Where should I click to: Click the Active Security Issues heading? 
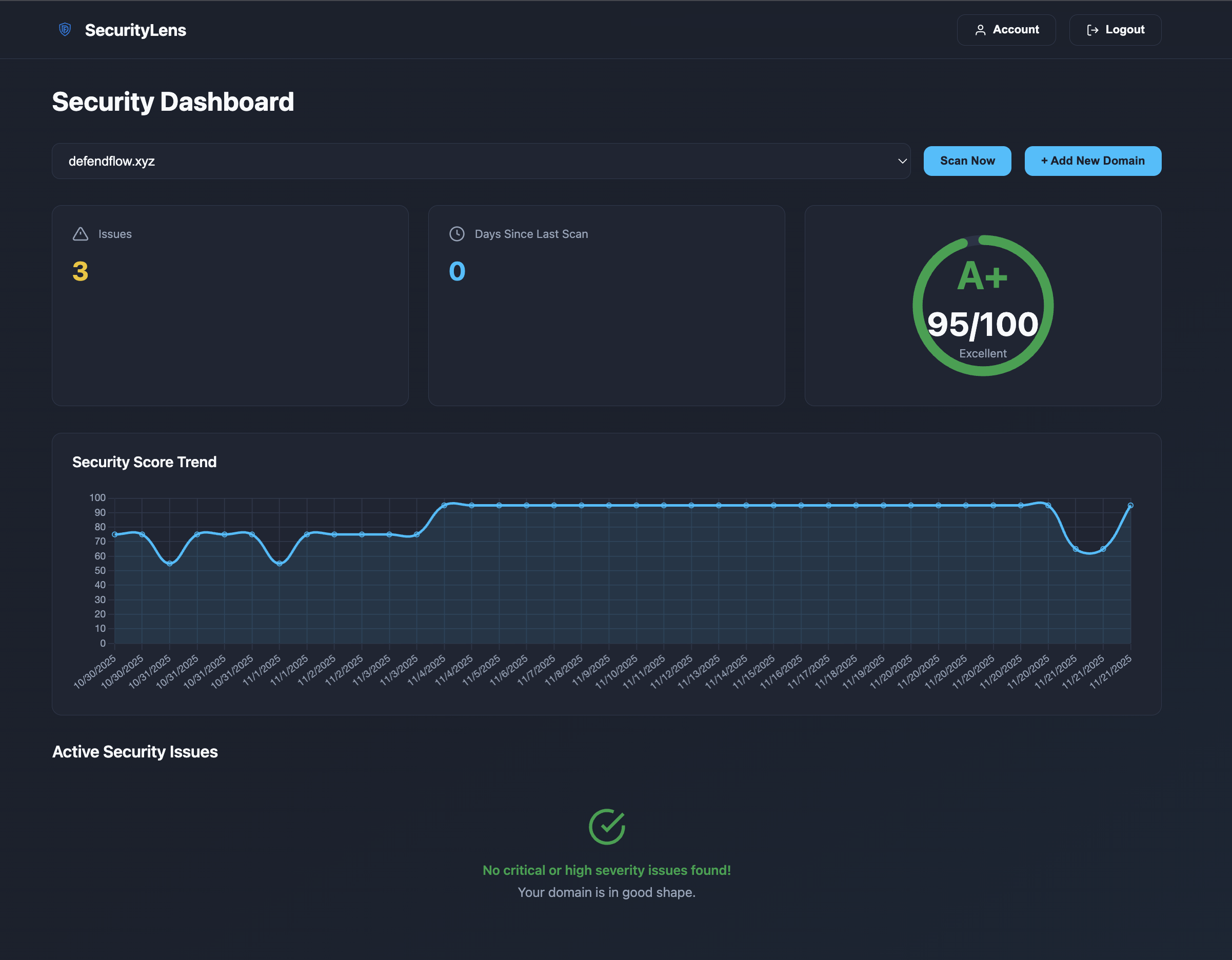click(135, 752)
